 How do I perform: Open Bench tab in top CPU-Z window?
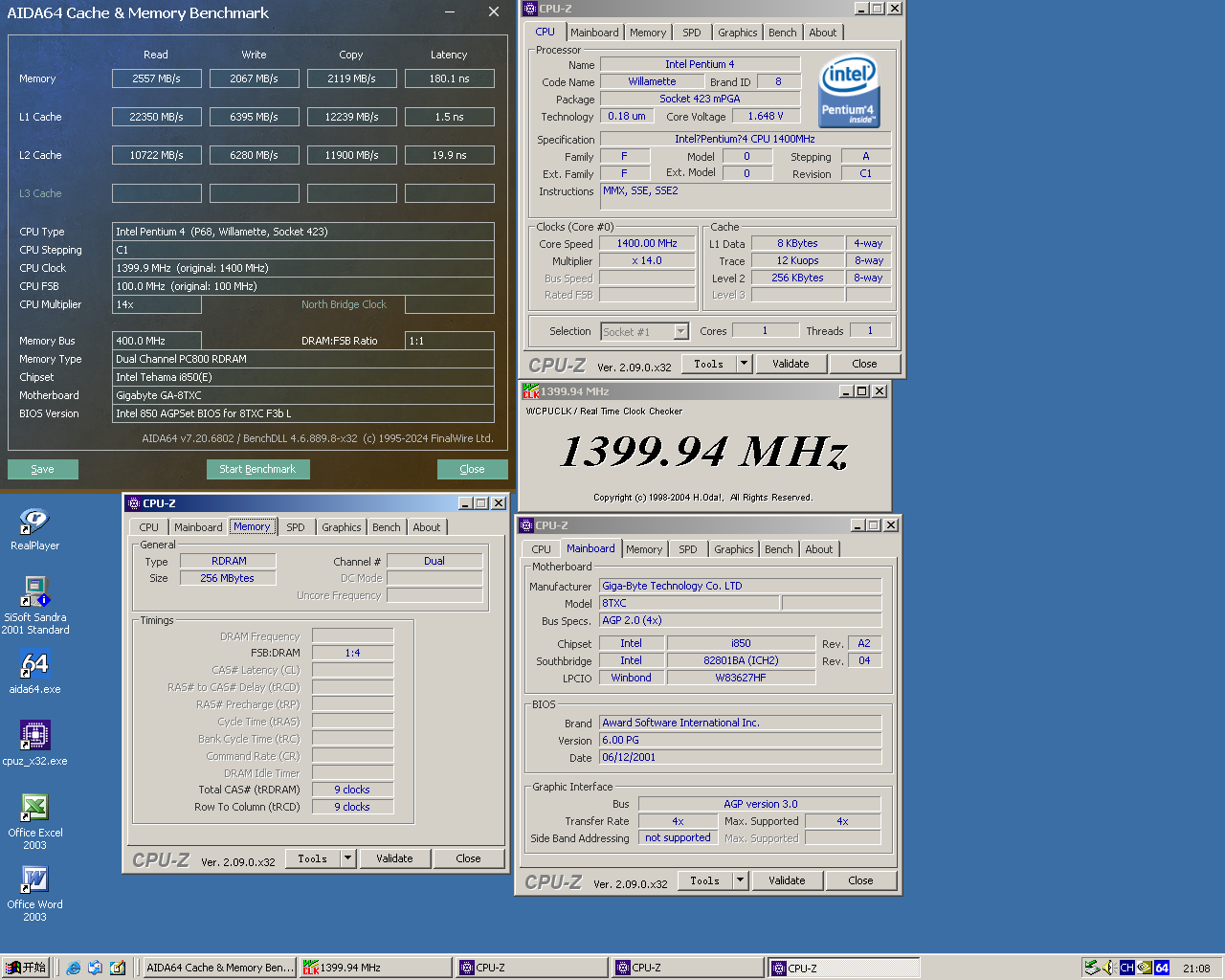(x=782, y=33)
